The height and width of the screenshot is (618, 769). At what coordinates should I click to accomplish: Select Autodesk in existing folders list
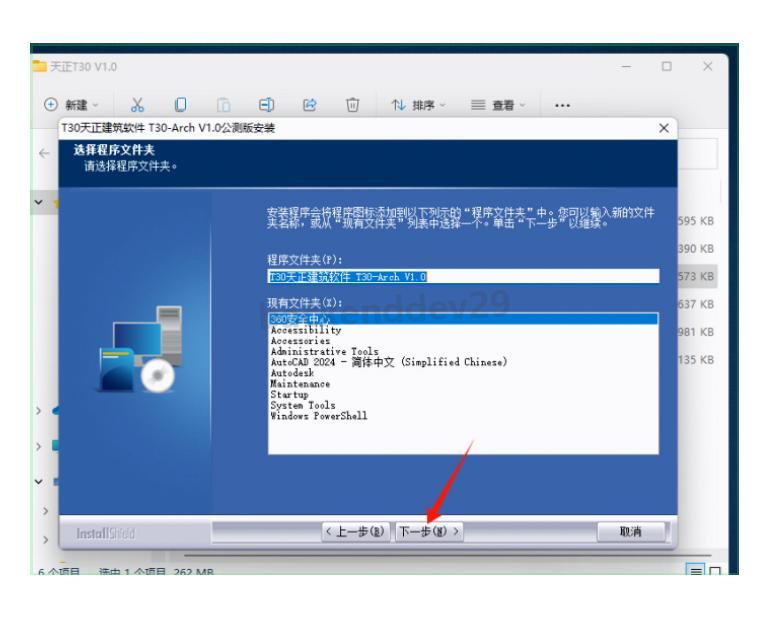[293, 369]
